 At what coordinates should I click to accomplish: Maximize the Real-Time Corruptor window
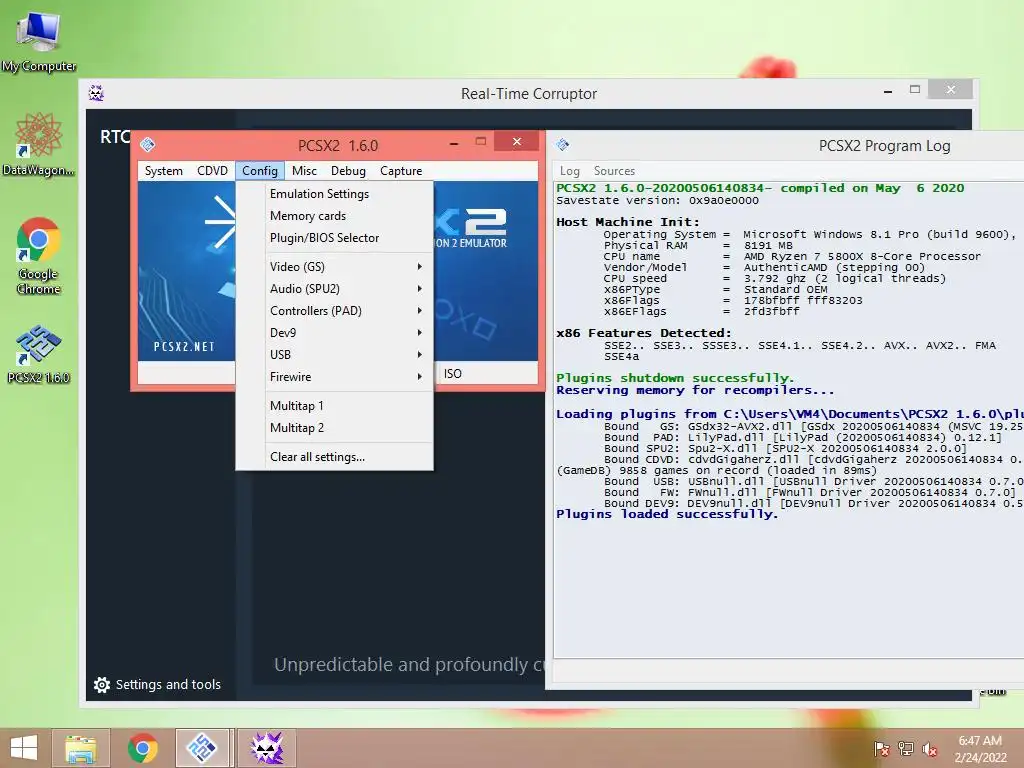915,91
